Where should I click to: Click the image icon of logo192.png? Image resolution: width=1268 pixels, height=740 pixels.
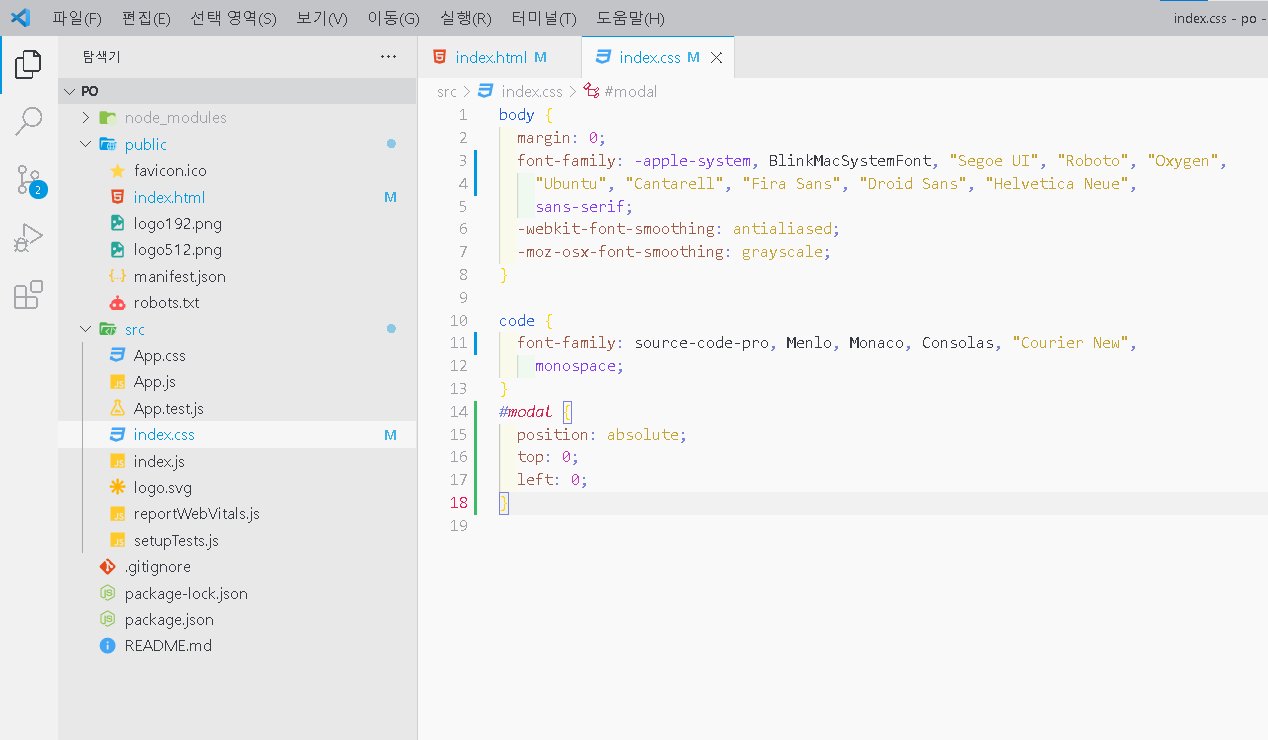pos(117,223)
